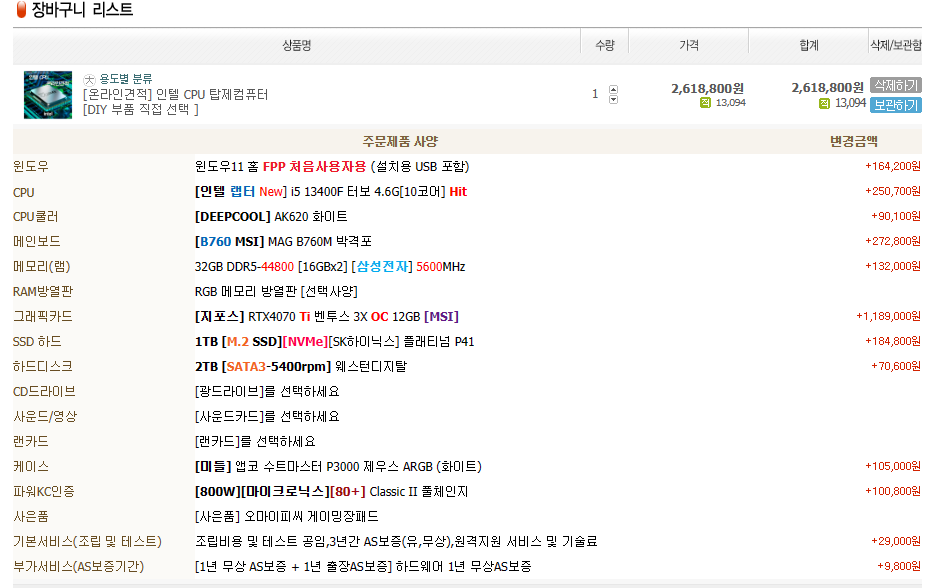Click the [DIY 부품 직접 선택 ] text
Viewport: 930px width, 588px height.
(x=141, y=110)
